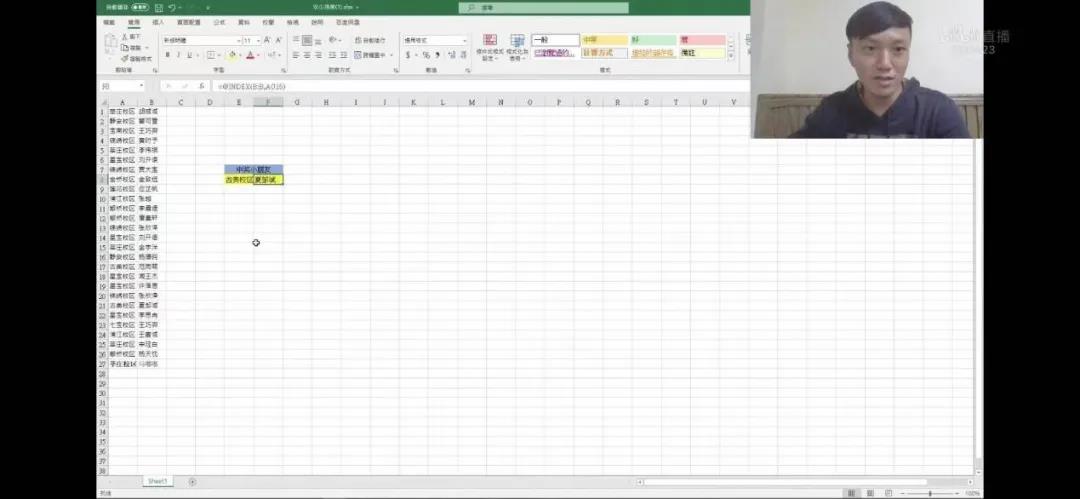1080x499 pixels.
Task: Click the Copy icon in clipboard group
Action: click(x=125, y=48)
